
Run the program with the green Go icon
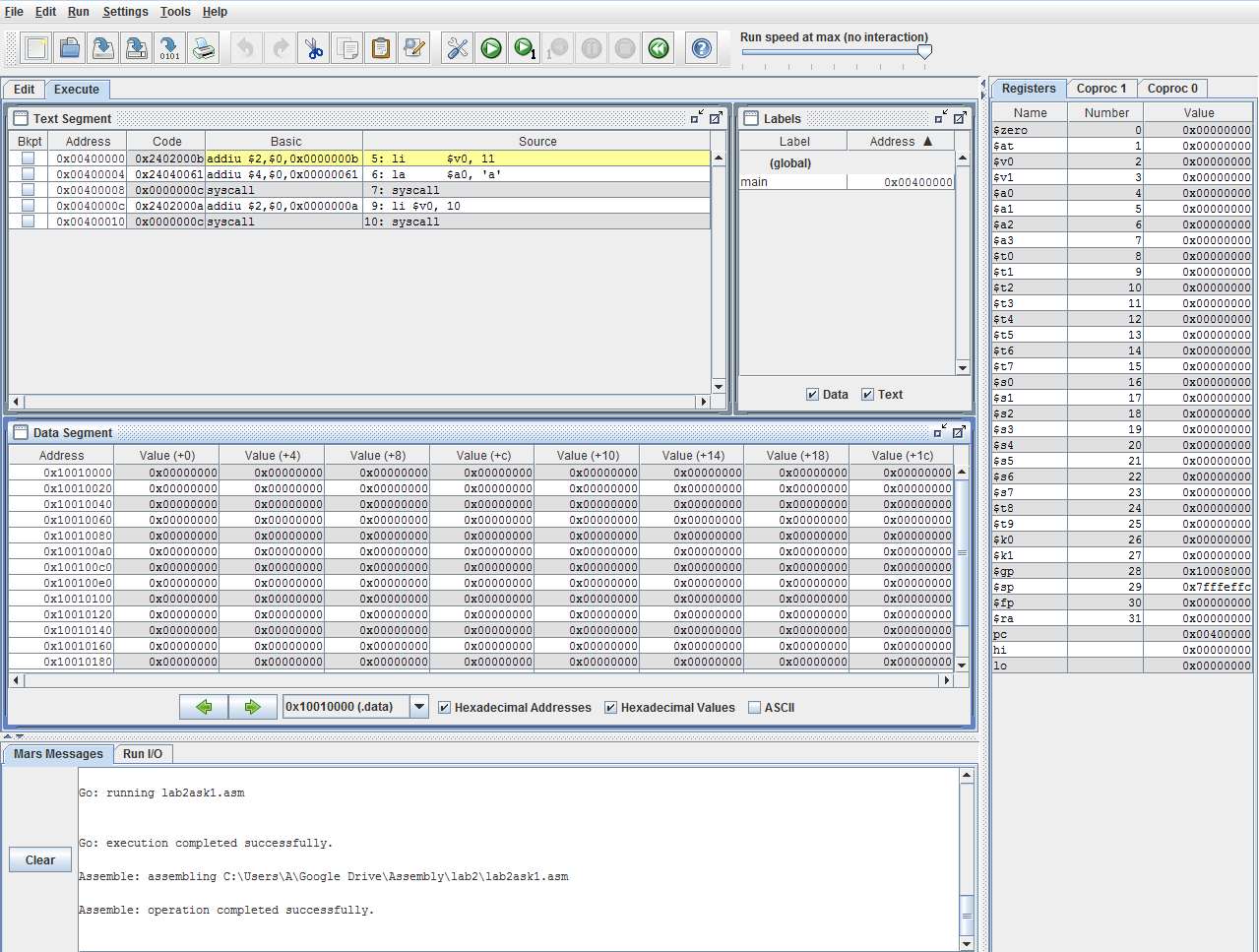[491, 48]
